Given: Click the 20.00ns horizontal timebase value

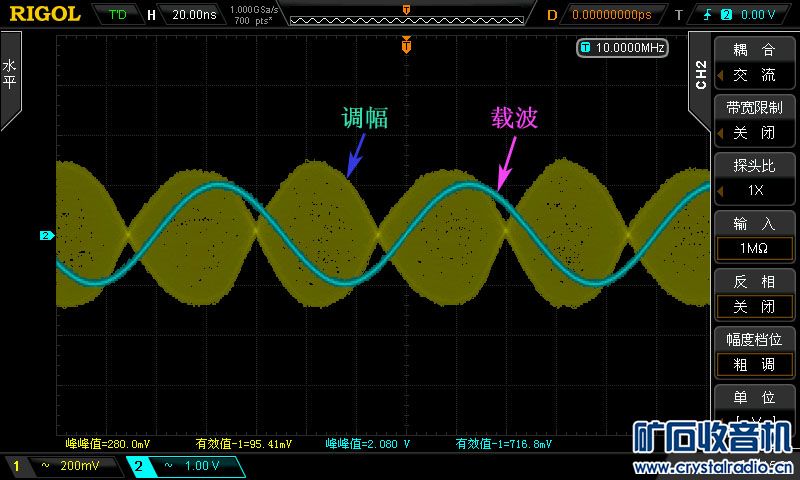Looking at the screenshot, I should [x=194, y=14].
